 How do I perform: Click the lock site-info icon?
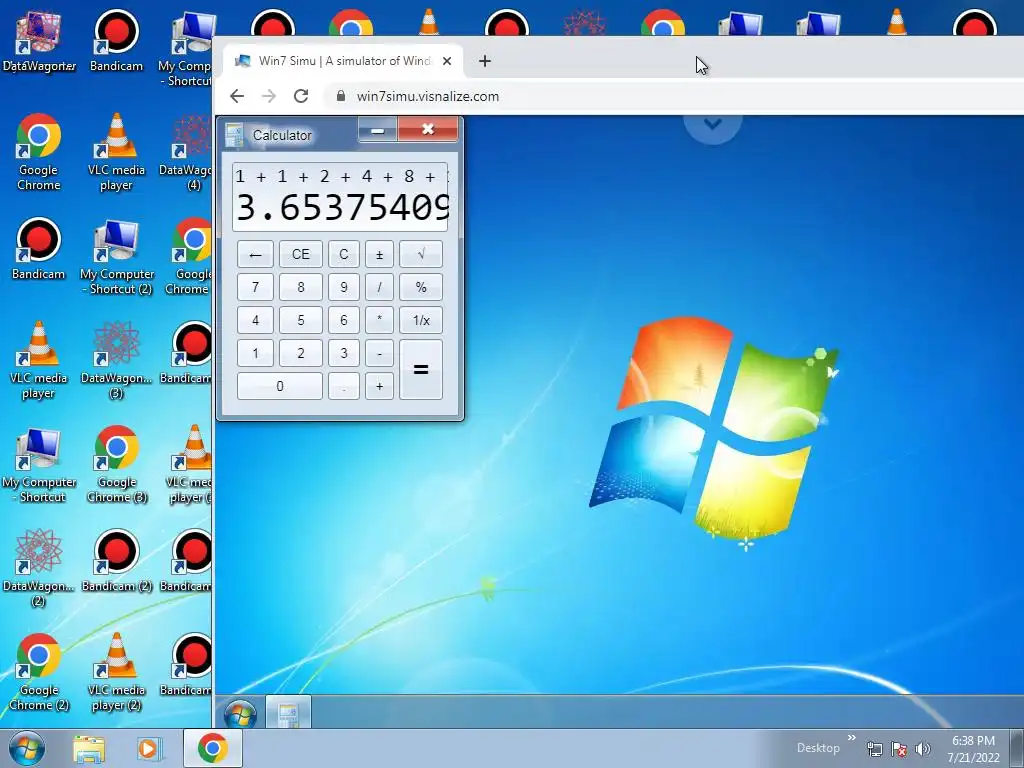pos(340,96)
